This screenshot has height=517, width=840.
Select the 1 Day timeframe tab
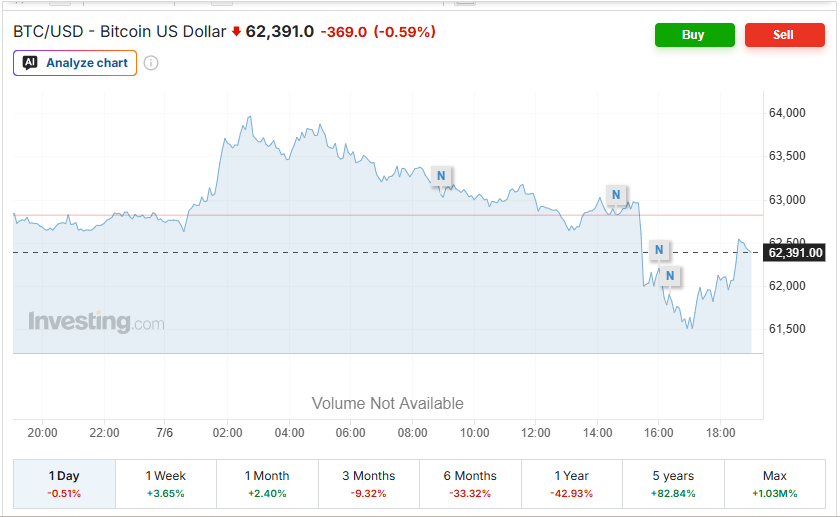pyautogui.click(x=64, y=484)
